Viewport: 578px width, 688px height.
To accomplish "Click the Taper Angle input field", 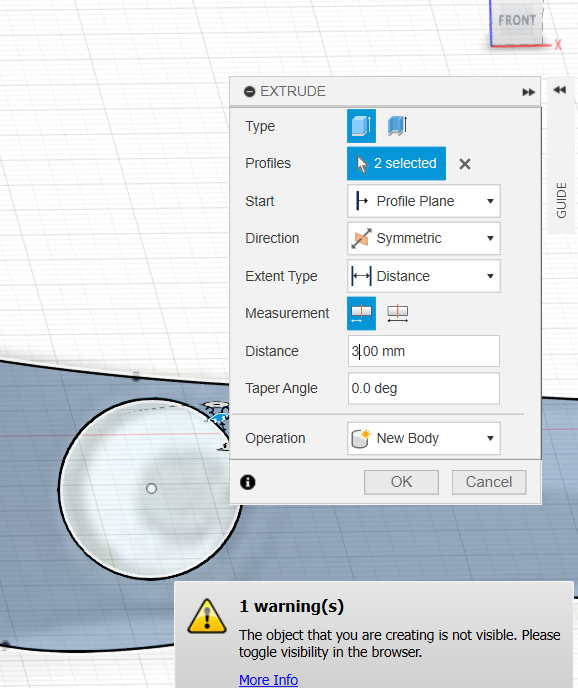I will pos(424,388).
